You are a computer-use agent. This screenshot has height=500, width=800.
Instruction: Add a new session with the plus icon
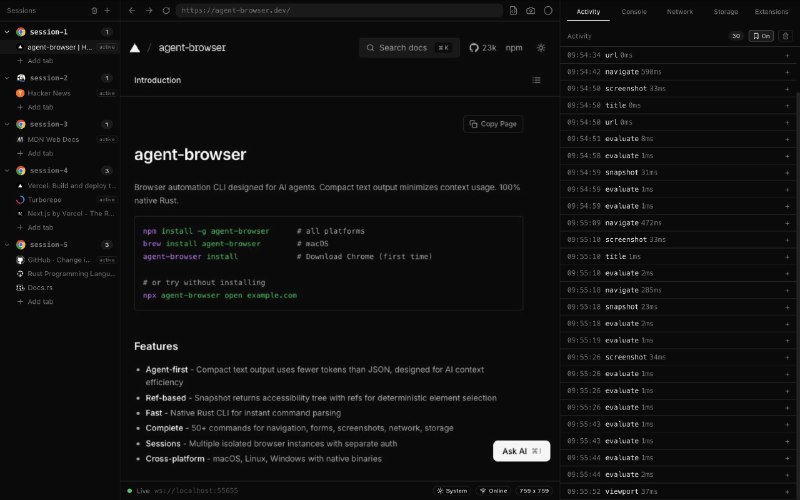pos(107,10)
